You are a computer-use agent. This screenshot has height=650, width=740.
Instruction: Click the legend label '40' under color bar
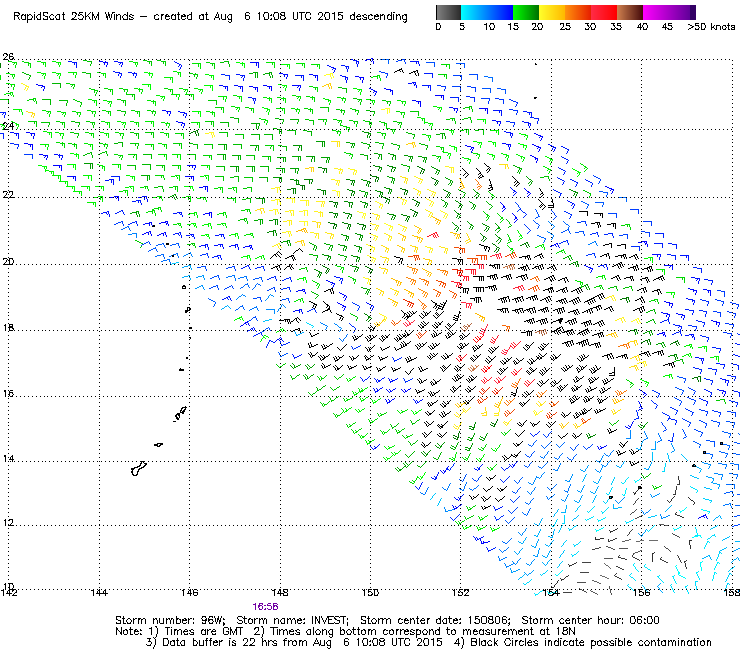(x=642, y=27)
